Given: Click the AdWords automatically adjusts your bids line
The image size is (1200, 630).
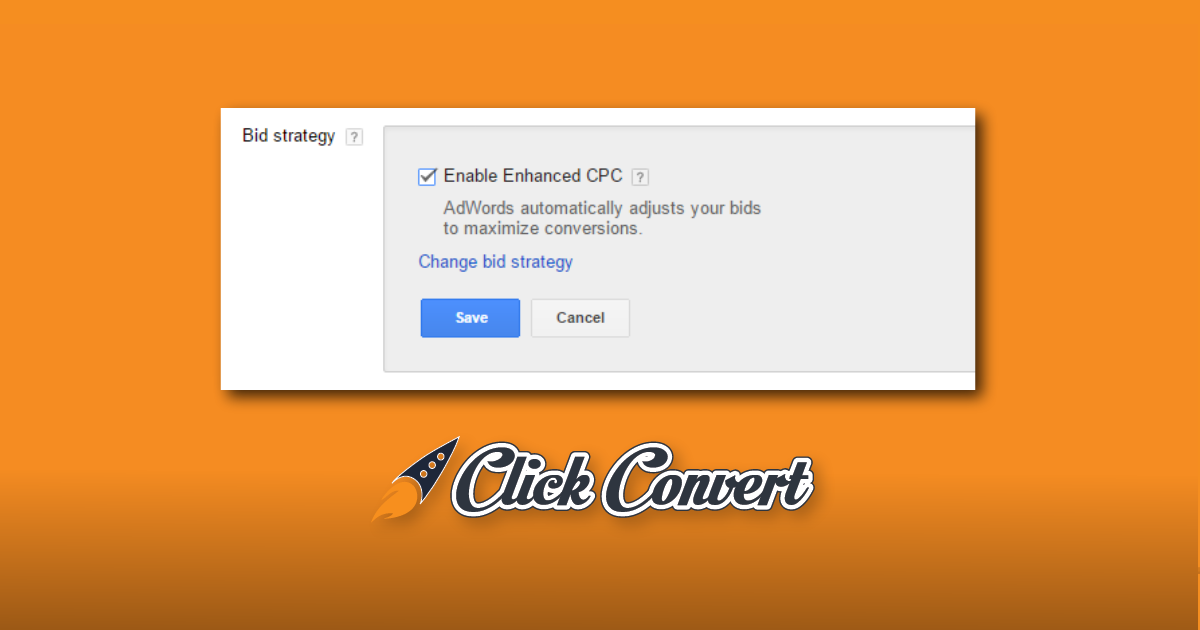Looking at the screenshot, I should coord(602,209).
